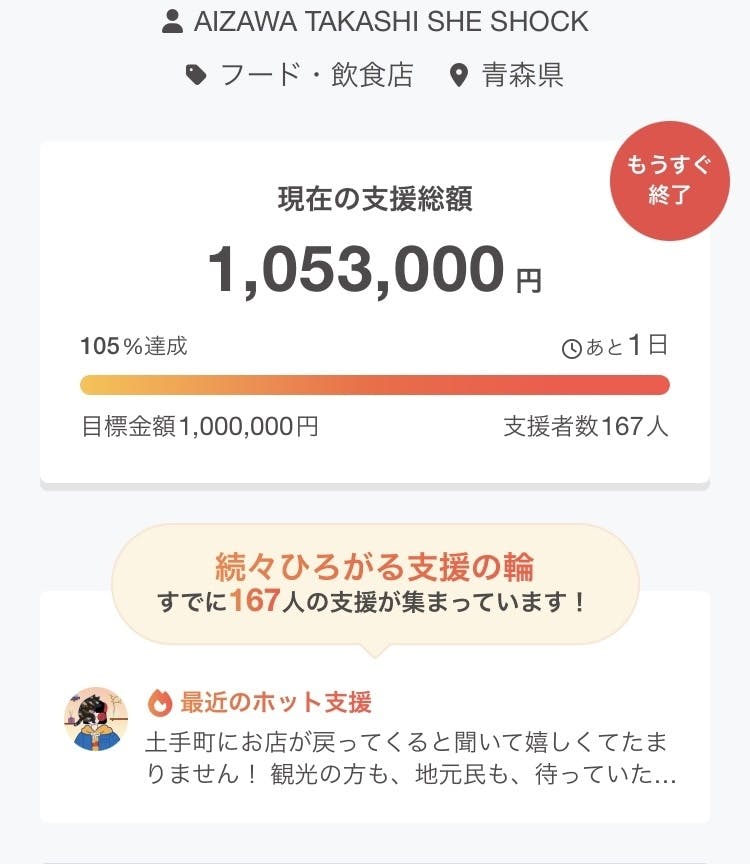
Task: Click the funding progress bar
Action: click(x=375, y=385)
